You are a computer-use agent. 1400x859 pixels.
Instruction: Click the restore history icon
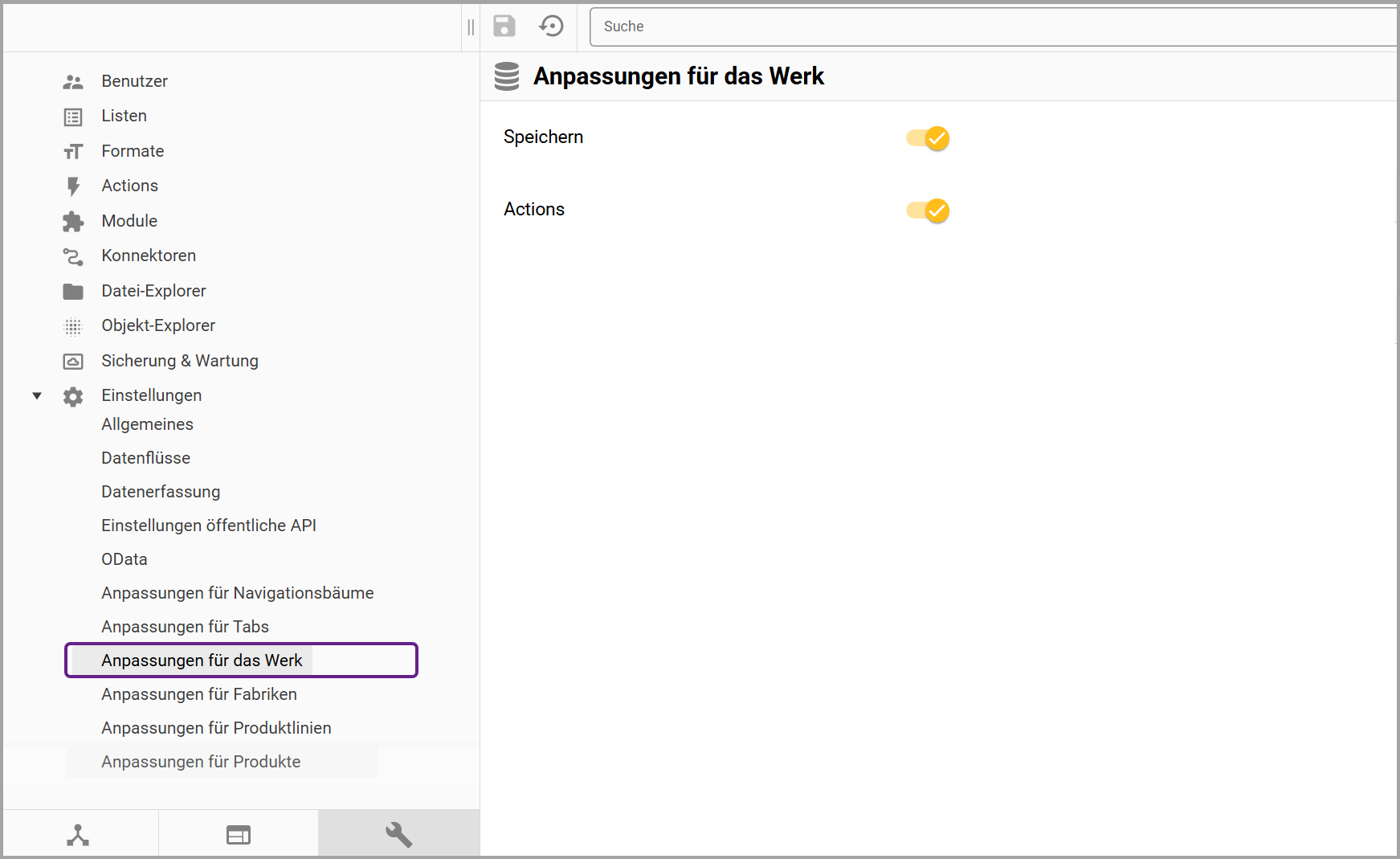[x=551, y=27]
